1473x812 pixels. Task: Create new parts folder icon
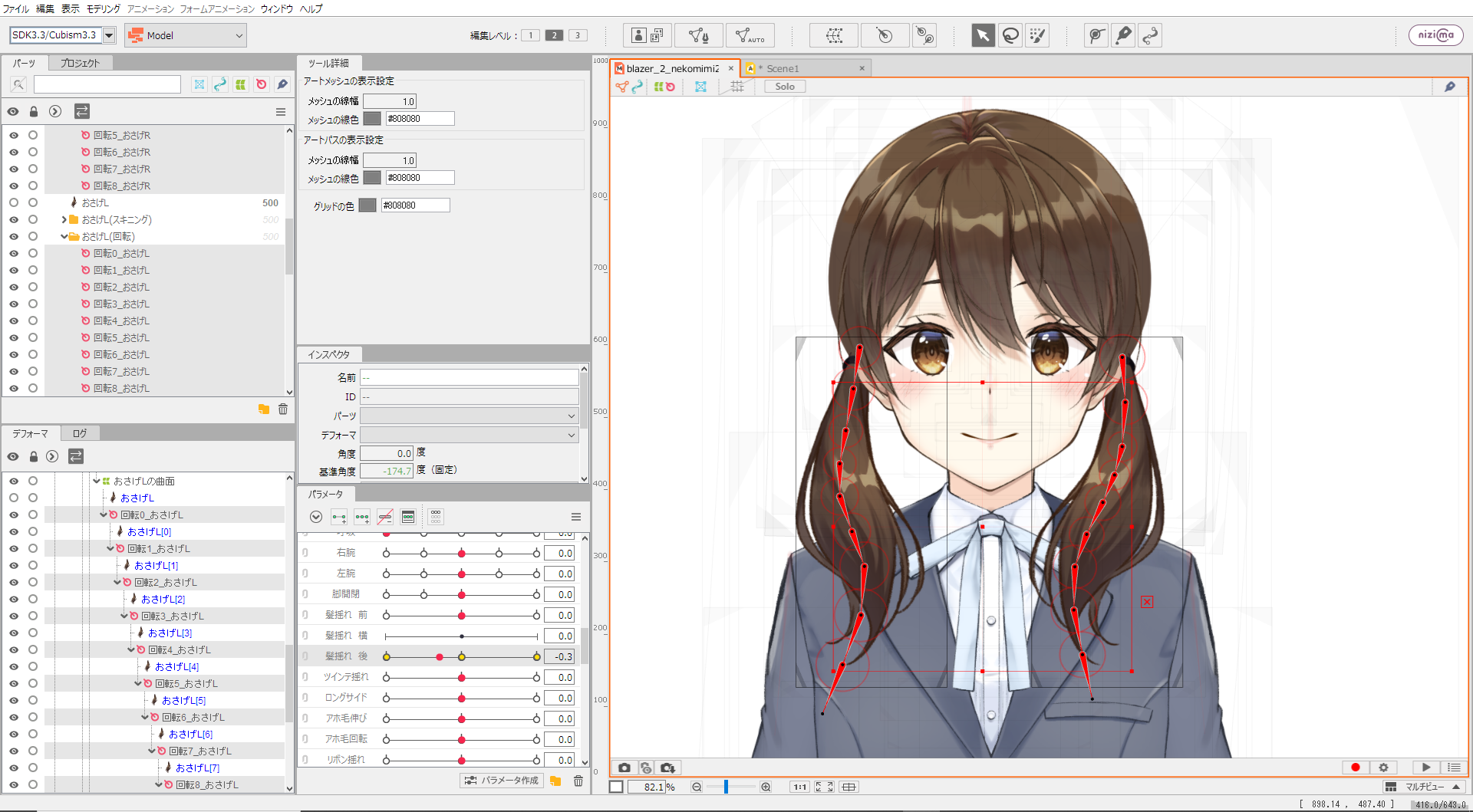pyautogui.click(x=264, y=409)
